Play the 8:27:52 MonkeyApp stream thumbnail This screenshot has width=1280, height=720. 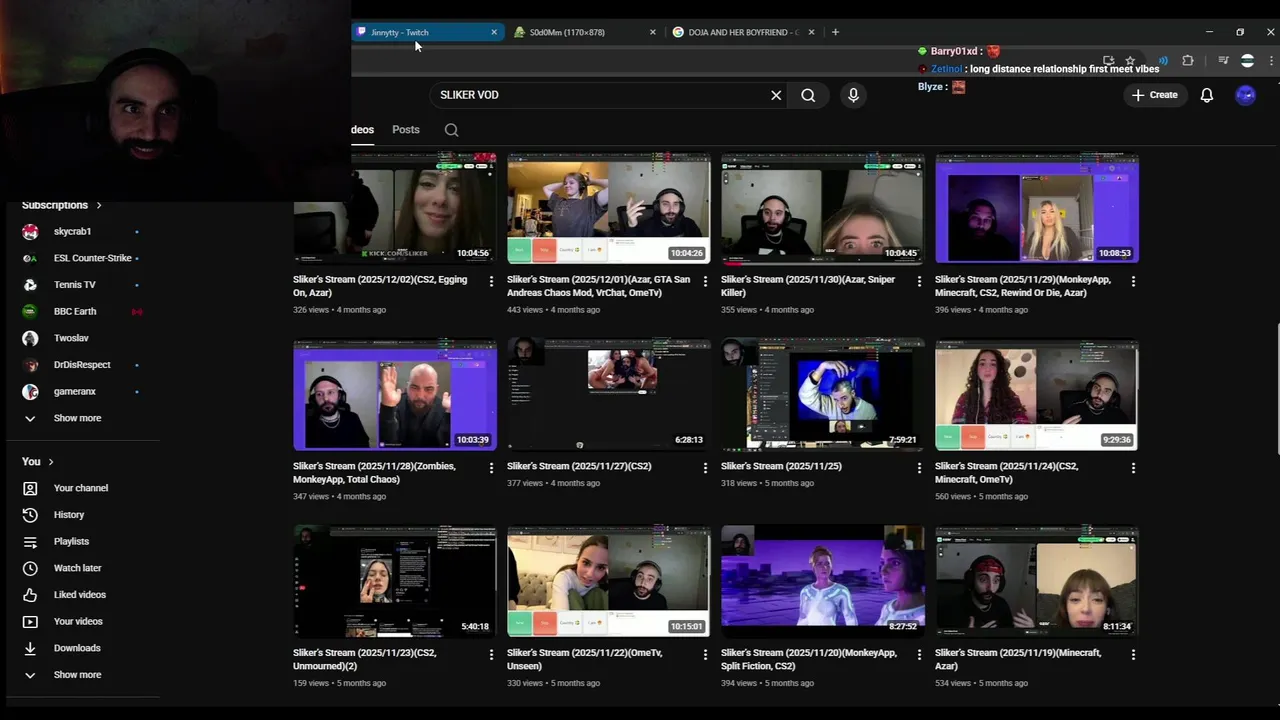tap(823, 582)
